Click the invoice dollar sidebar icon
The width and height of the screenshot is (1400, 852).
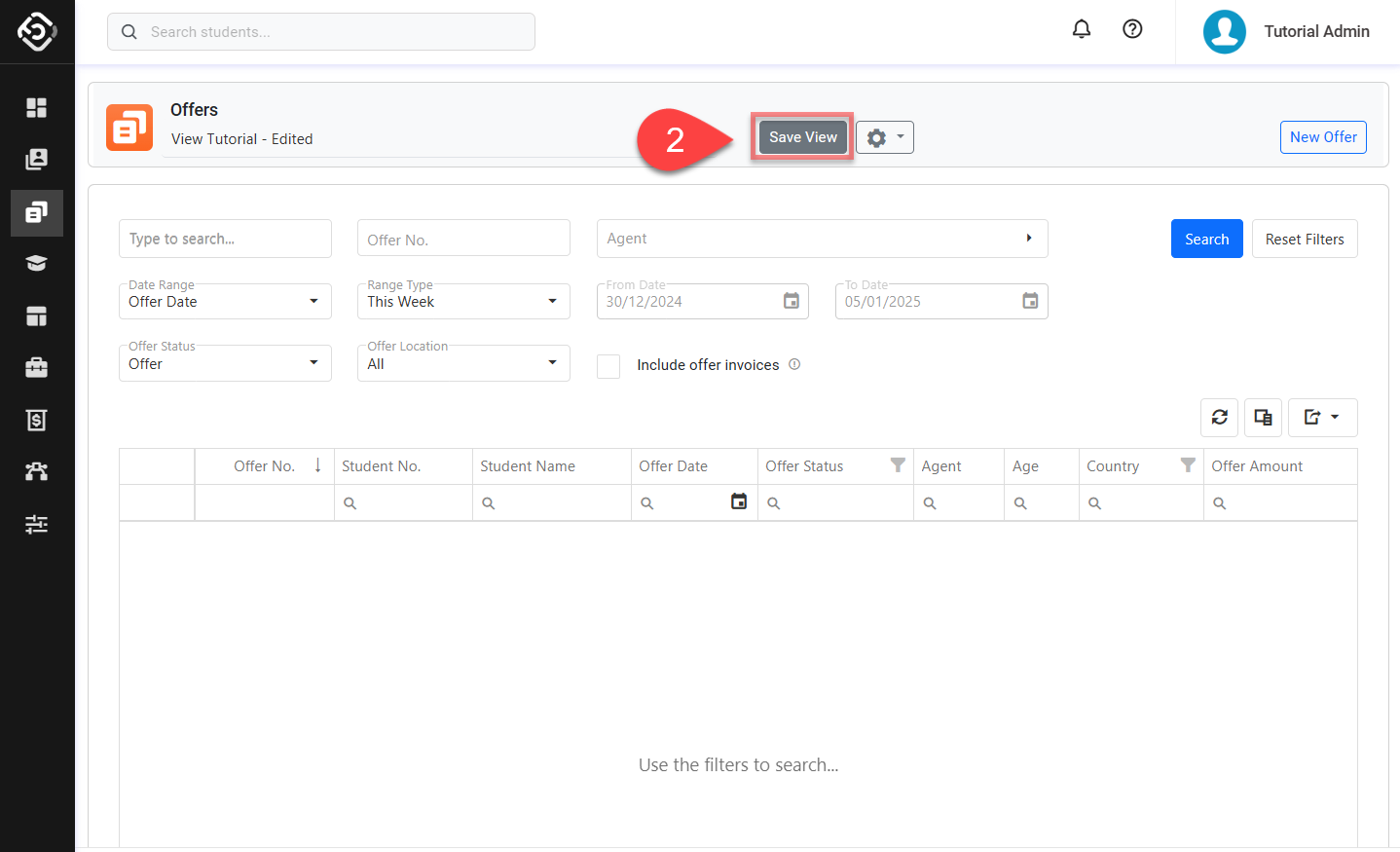[37, 420]
